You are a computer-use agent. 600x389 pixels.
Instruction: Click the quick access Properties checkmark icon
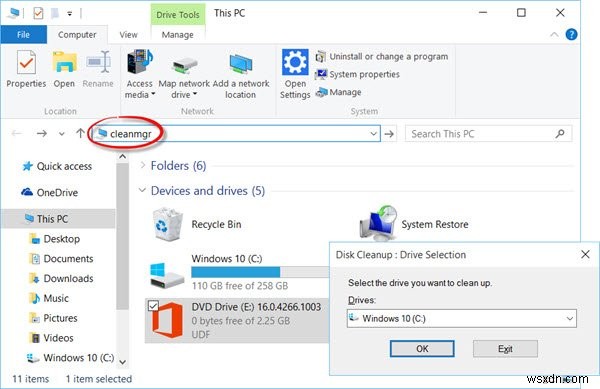pyautogui.click(x=38, y=13)
